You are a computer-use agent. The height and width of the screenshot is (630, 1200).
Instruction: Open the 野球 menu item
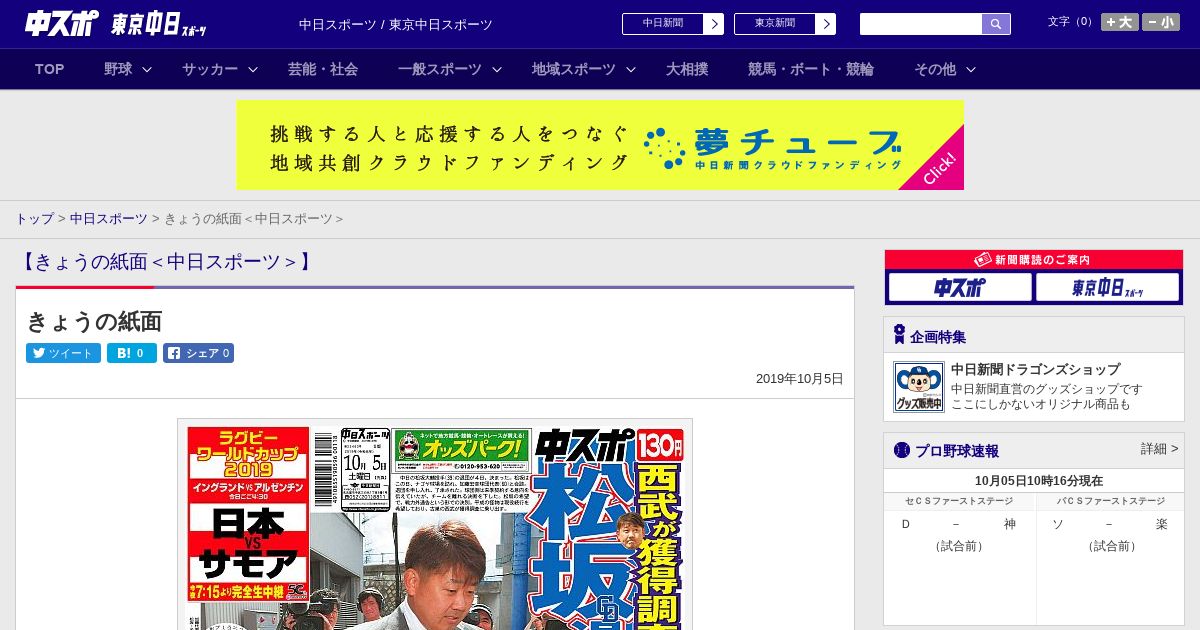click(x=118, y=69)
